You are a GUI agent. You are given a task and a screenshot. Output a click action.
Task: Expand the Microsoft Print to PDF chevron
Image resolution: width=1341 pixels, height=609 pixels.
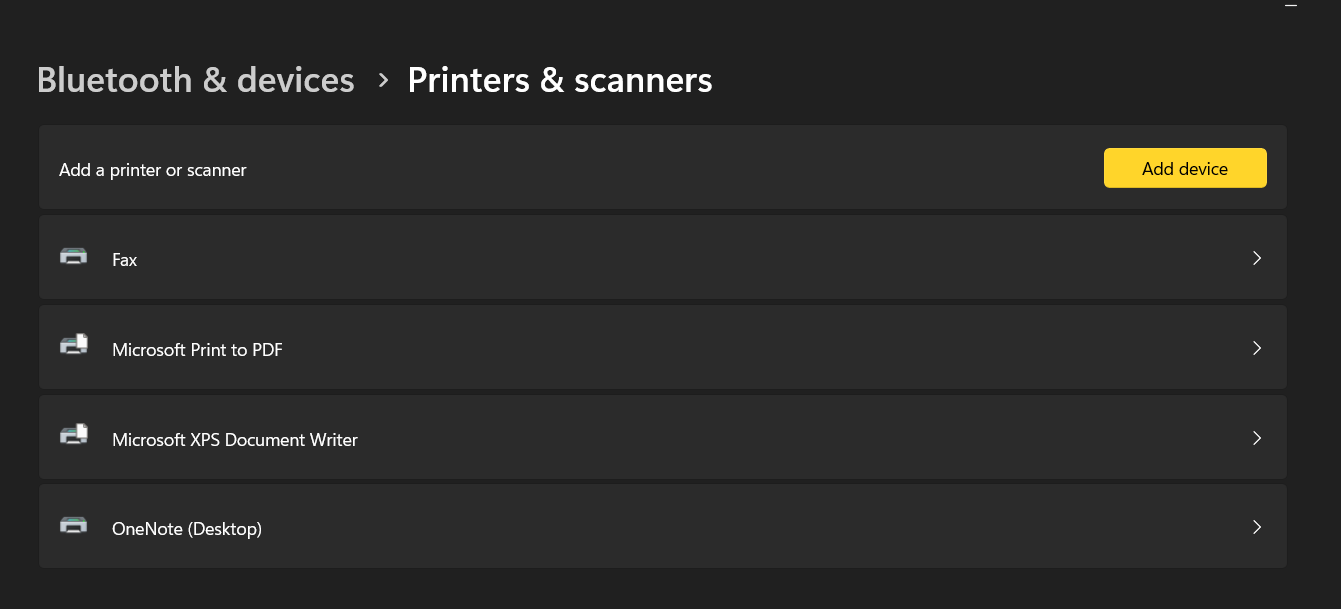click(x=1257, y=348)
